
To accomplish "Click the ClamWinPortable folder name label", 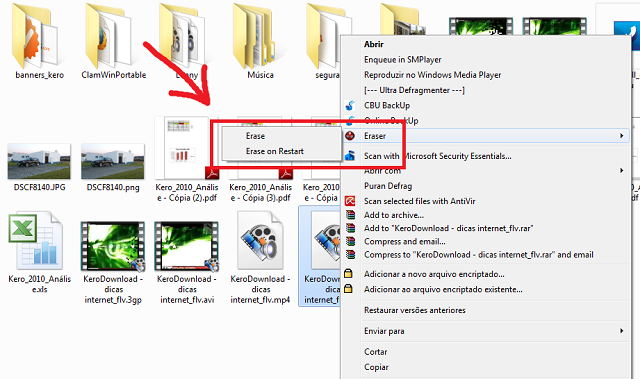I will click(x=113, y=75).
